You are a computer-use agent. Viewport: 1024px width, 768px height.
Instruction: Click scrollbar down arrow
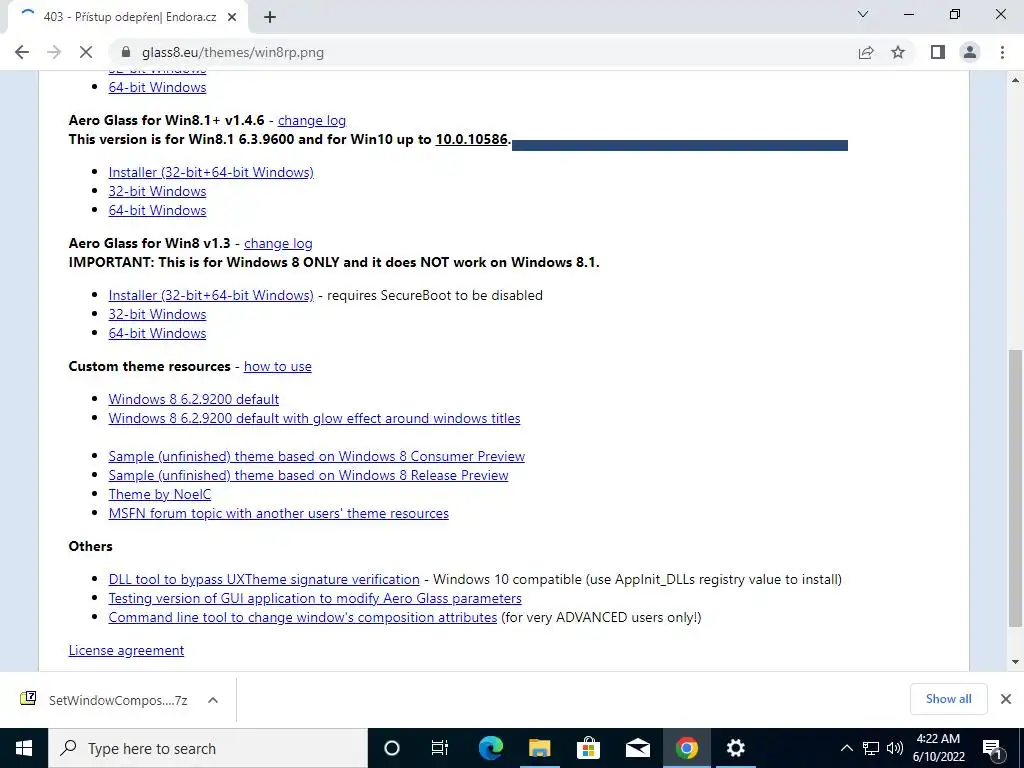1016,662
